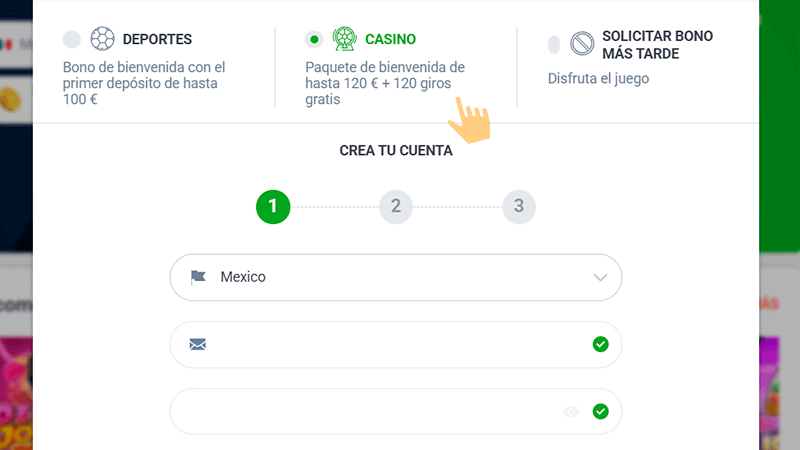
Task: Click the envelope email icon
Action: click(198, 345)
